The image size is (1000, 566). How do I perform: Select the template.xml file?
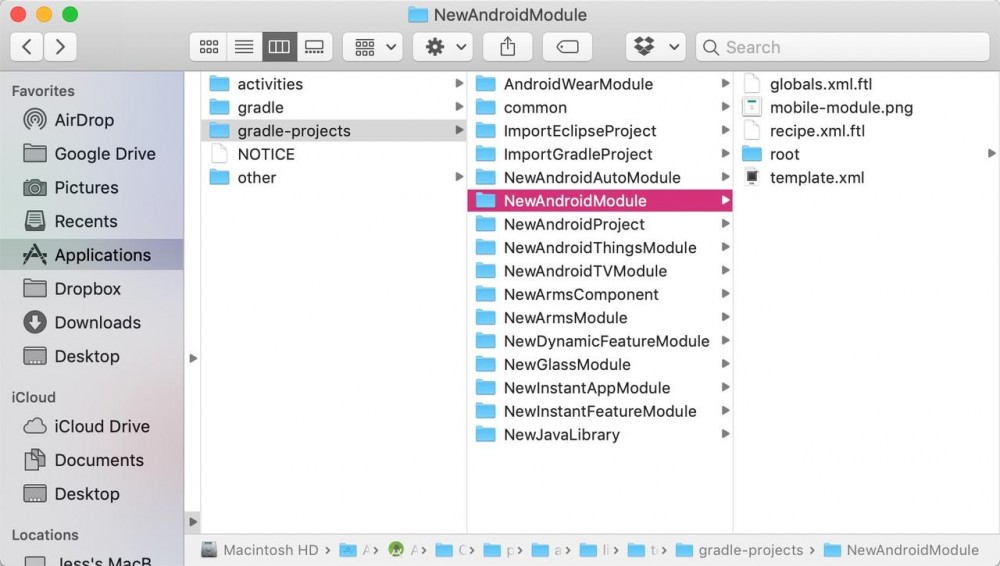(x=866, y=177)
